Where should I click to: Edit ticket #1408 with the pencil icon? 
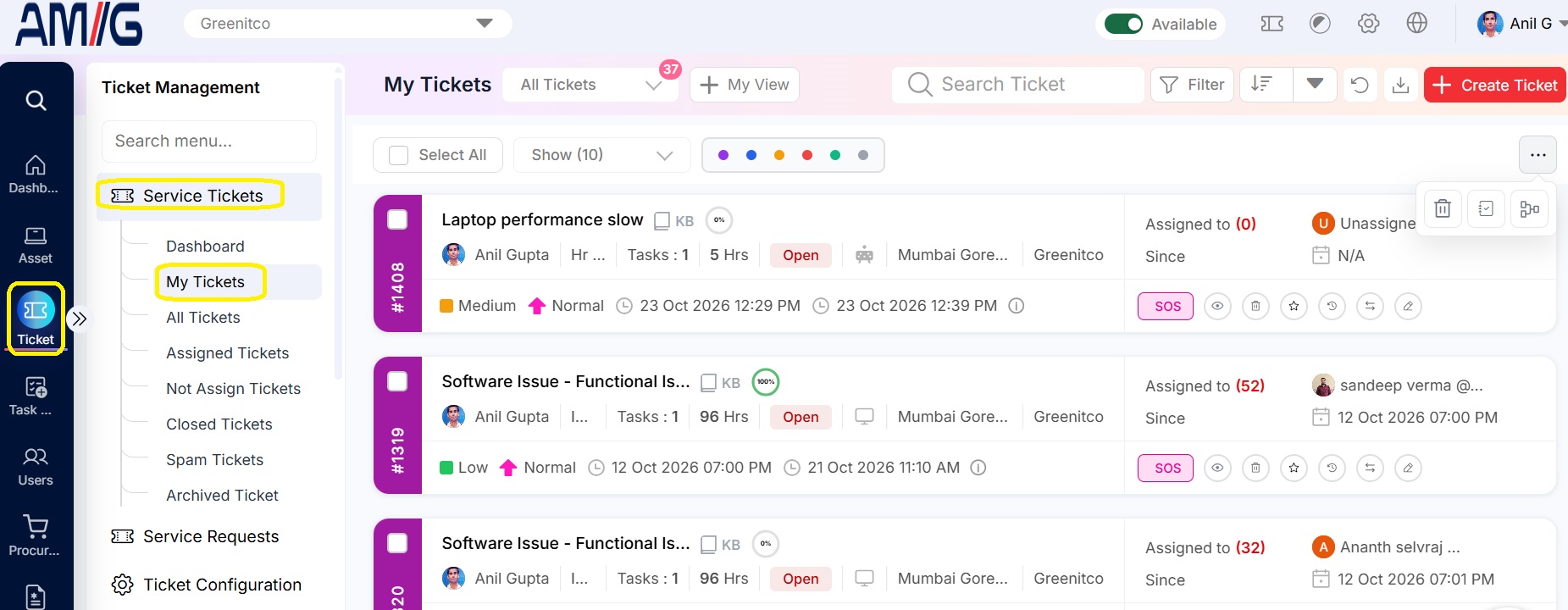coord(1408,306)
